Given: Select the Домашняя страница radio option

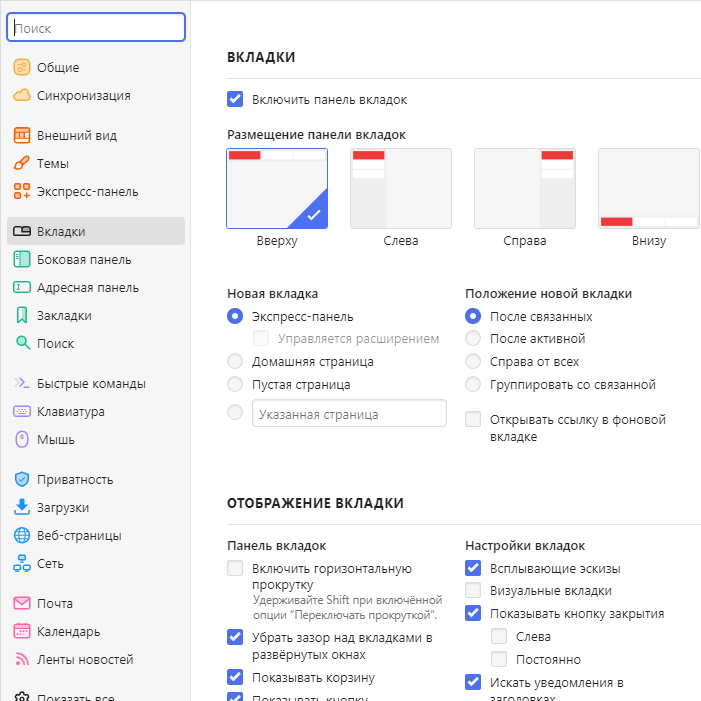Looking at the screenshot, I should 236,362.
